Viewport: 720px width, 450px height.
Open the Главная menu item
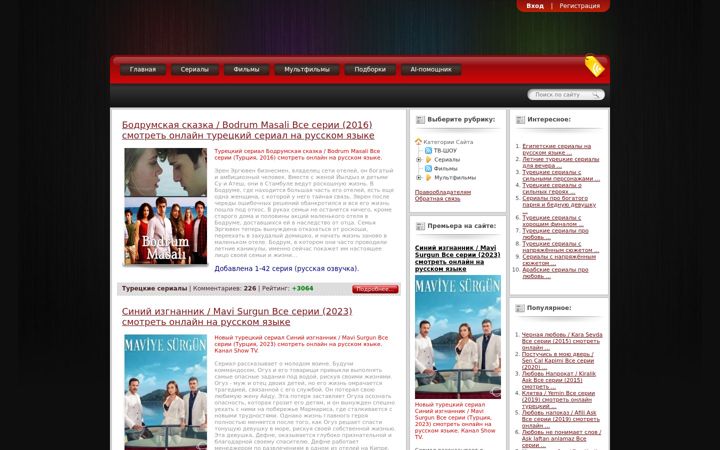143,70
